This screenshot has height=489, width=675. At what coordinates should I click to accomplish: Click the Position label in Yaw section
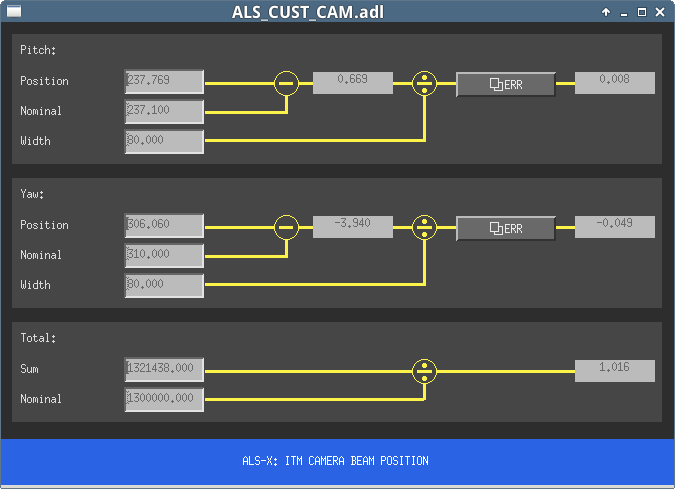click(44, 225)
